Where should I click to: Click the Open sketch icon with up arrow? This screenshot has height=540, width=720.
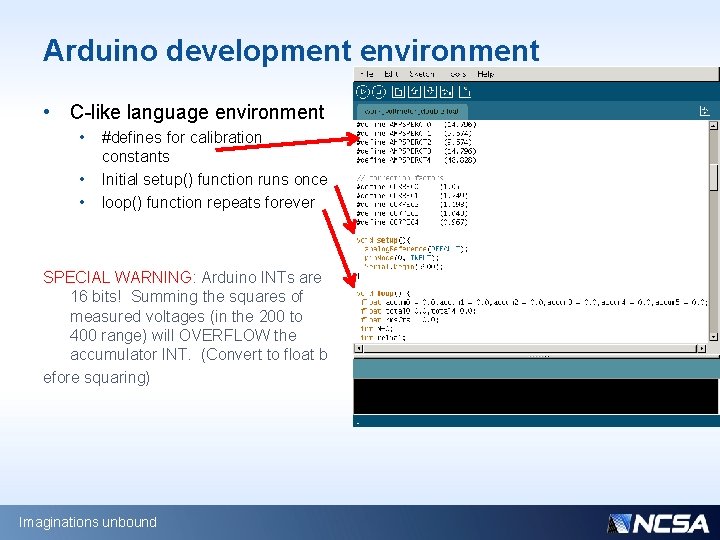point(414,92)
